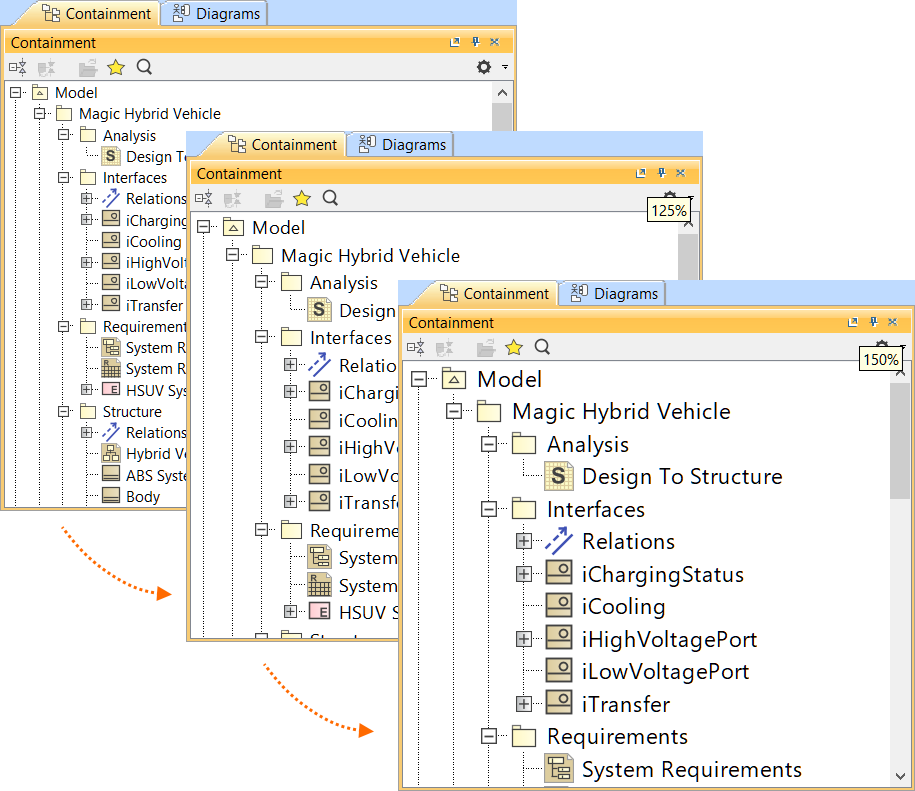Image resolution: width=915 pixels, height=791 pixels.
Task: Click the Design To Structure icon in the largest panel
Action: tap(559, 476)
